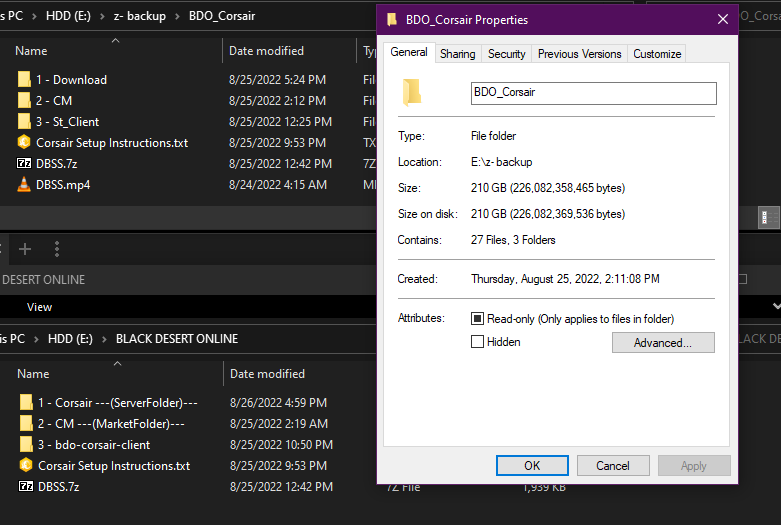Screen dimensions: 781x525
Task: Open Advanced attributes dialog
Action: [663, 343]
